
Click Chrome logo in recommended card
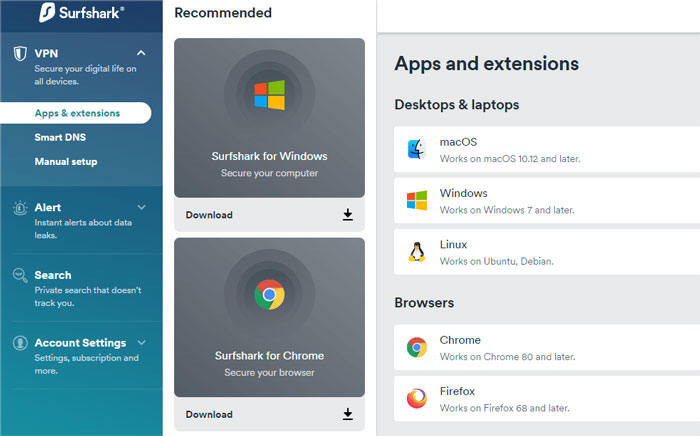tap(270, 295)
